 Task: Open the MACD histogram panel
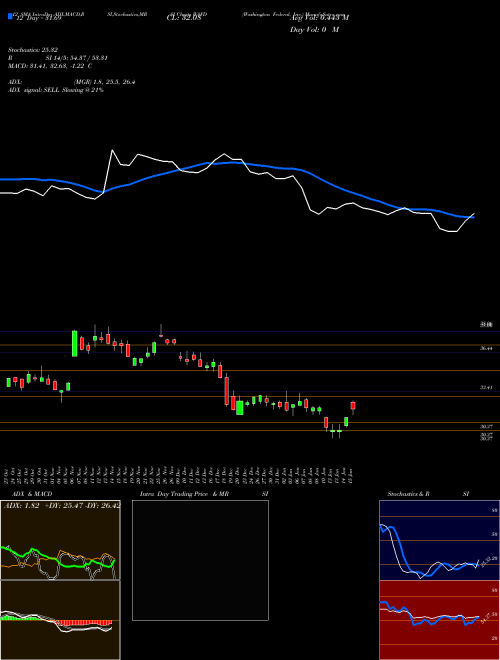point(60,620)
